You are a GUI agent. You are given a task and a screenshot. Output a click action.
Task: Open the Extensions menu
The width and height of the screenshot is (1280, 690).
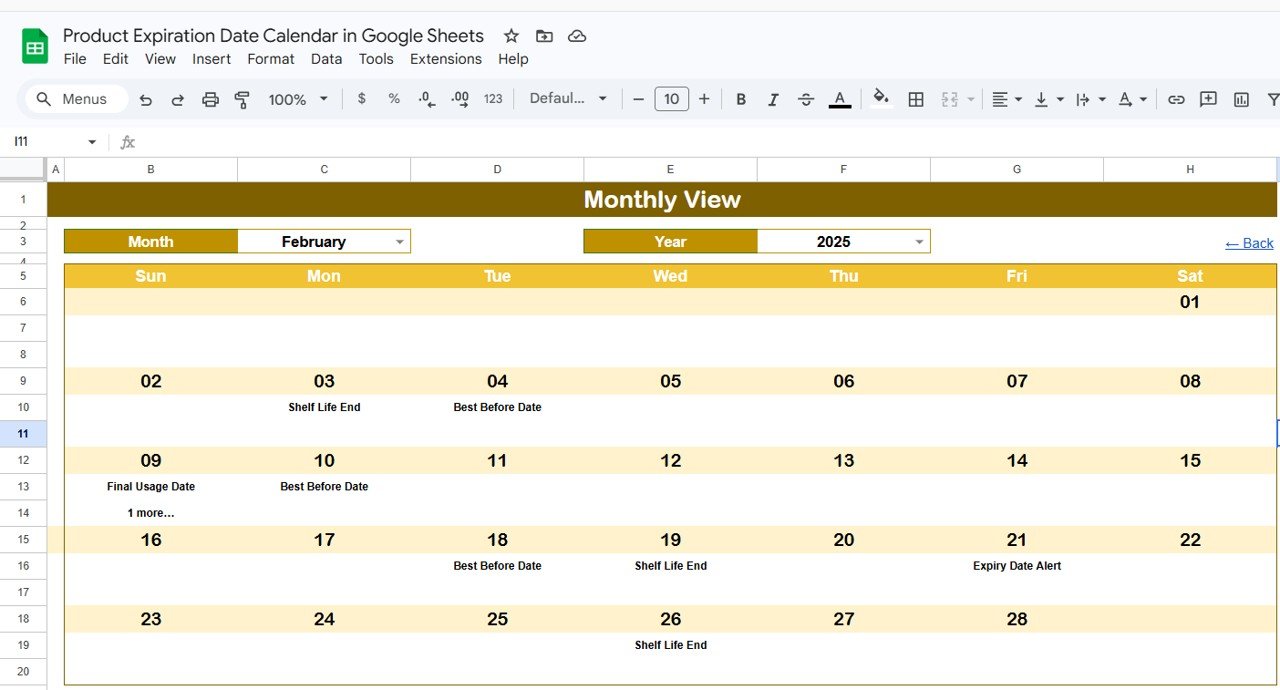pyautogui.click(x=446, y=59)
